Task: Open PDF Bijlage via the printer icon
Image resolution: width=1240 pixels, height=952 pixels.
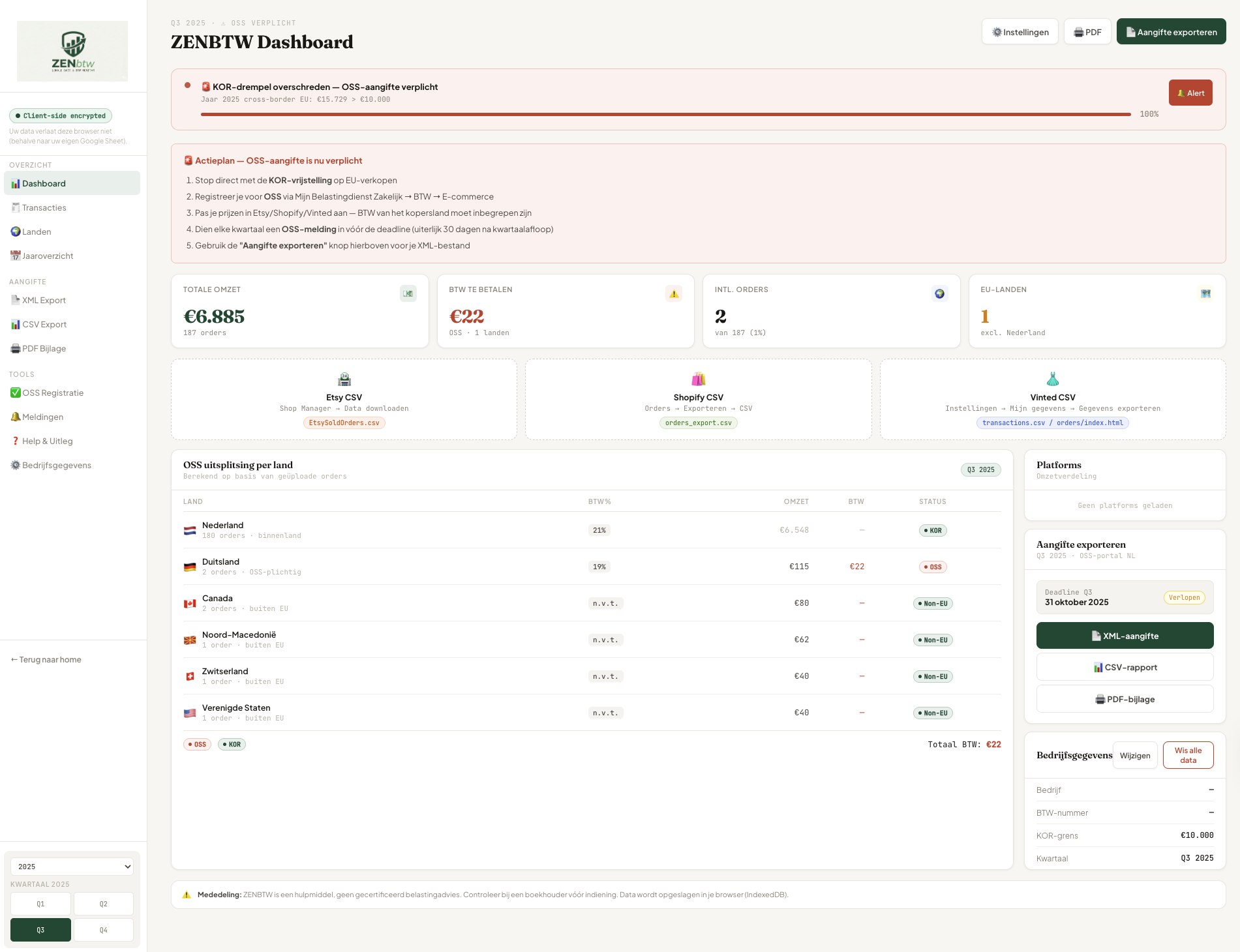Action: click(x=14, y=348)
